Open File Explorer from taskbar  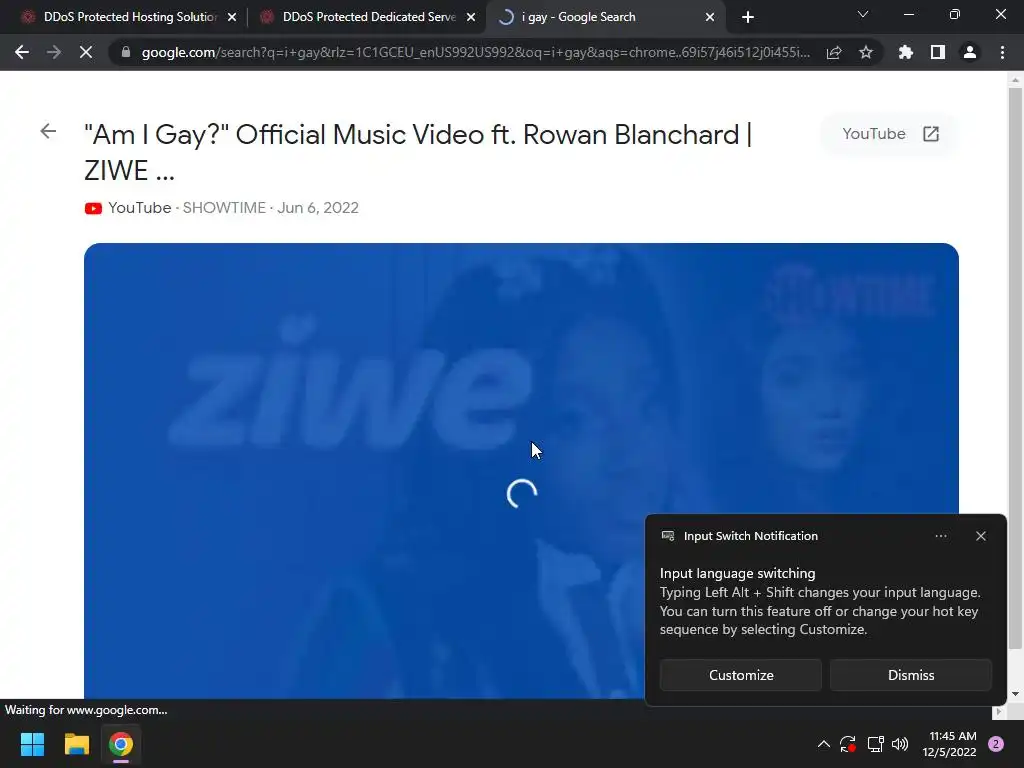click(76, 744)
